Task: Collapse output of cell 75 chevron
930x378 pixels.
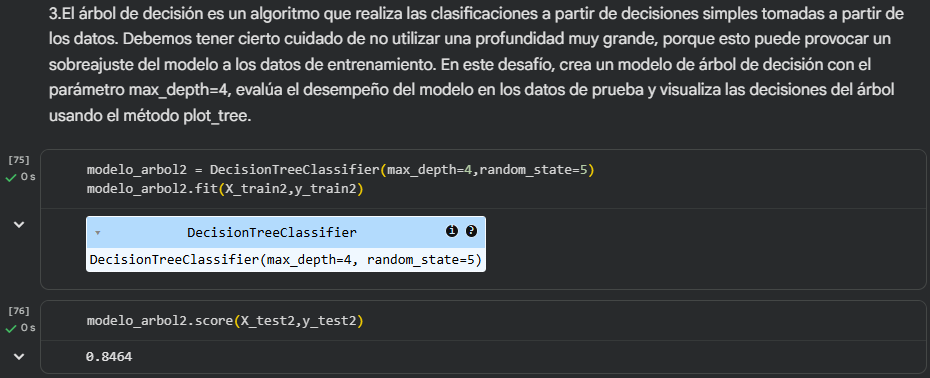Action: [x=19, y=224]
